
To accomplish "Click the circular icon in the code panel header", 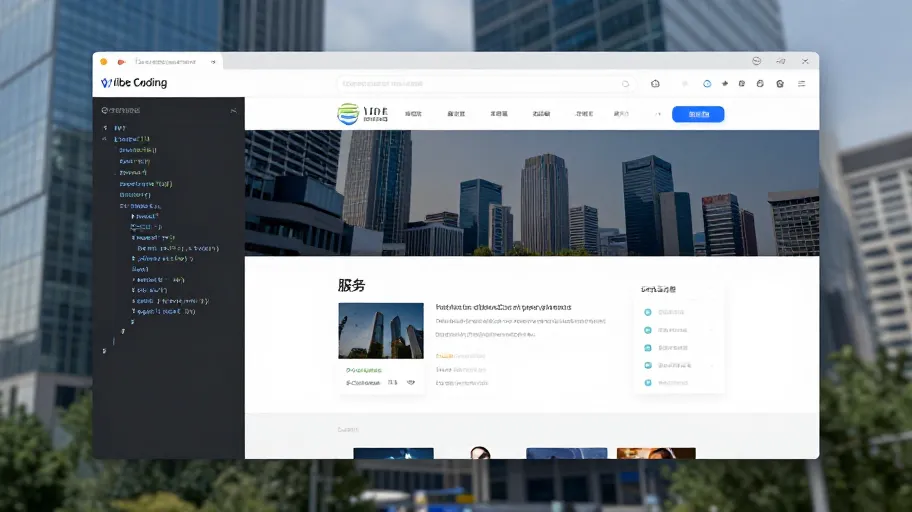I will coord(105,110).
